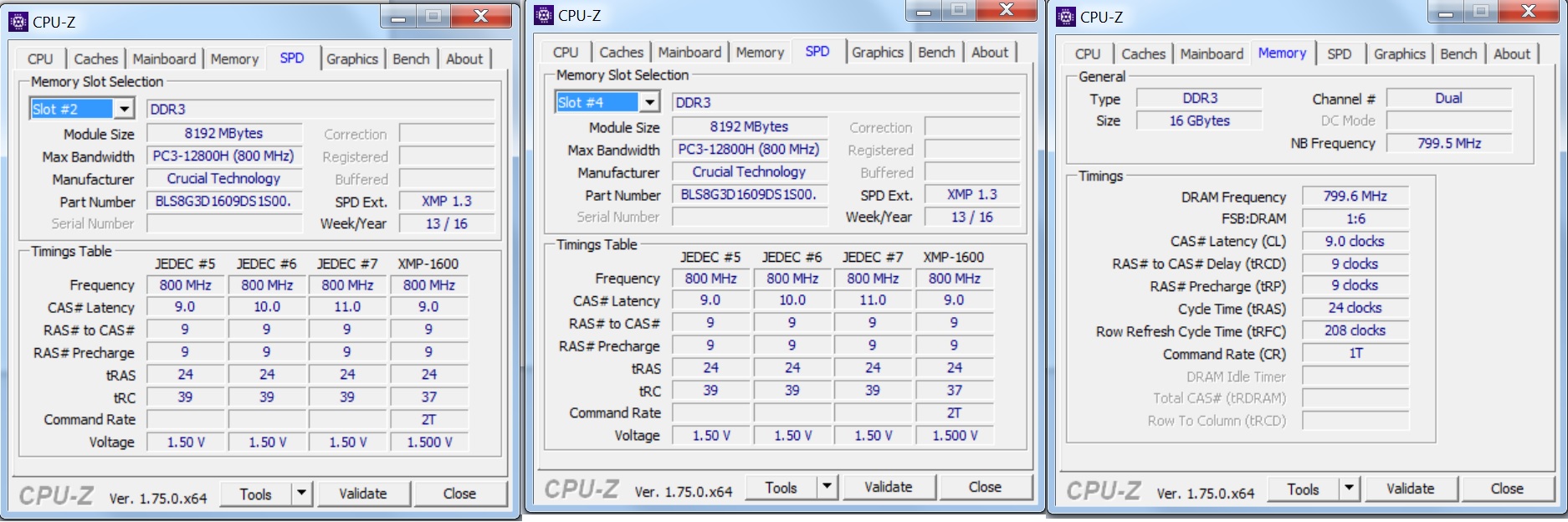Click CPU-Z app icon in middle window title bar
The width and height of the screenshot is (1568, 522).
click(544, 15)
